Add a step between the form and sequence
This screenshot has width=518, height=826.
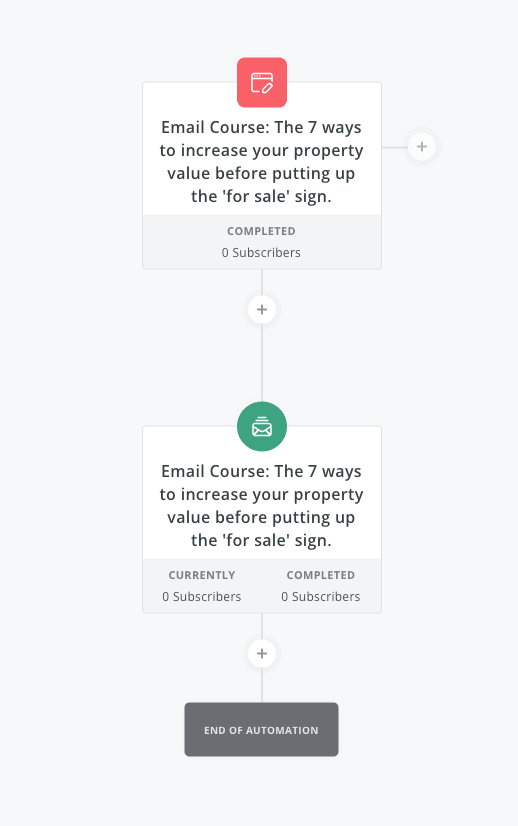262,309
